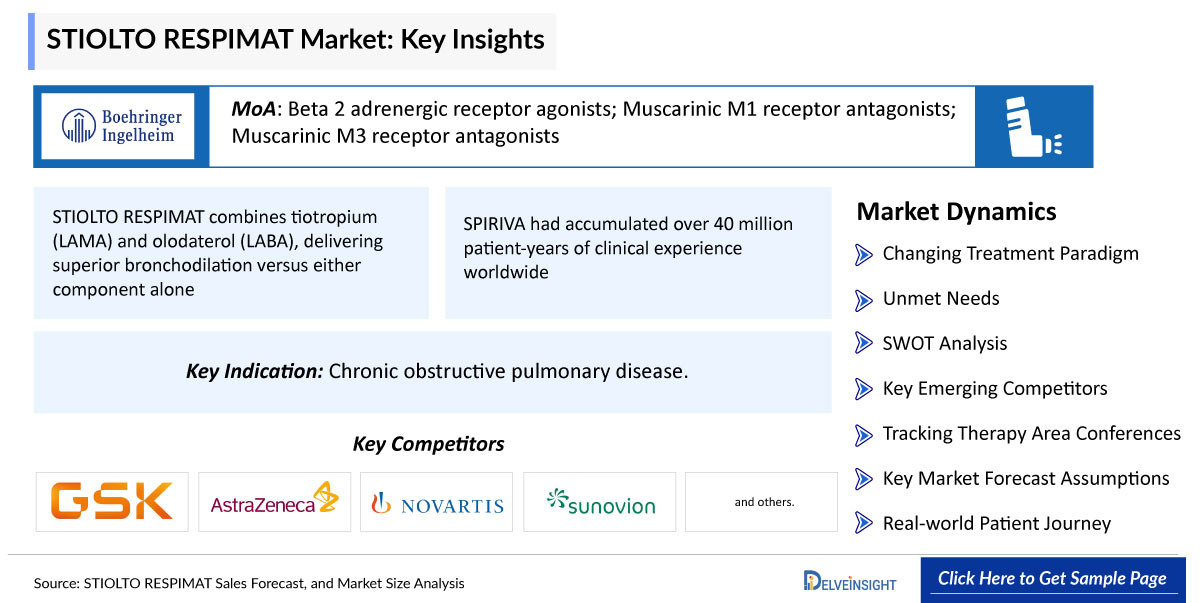Click the Key Indication panel
1200x603 pixels.
[433, 372]
